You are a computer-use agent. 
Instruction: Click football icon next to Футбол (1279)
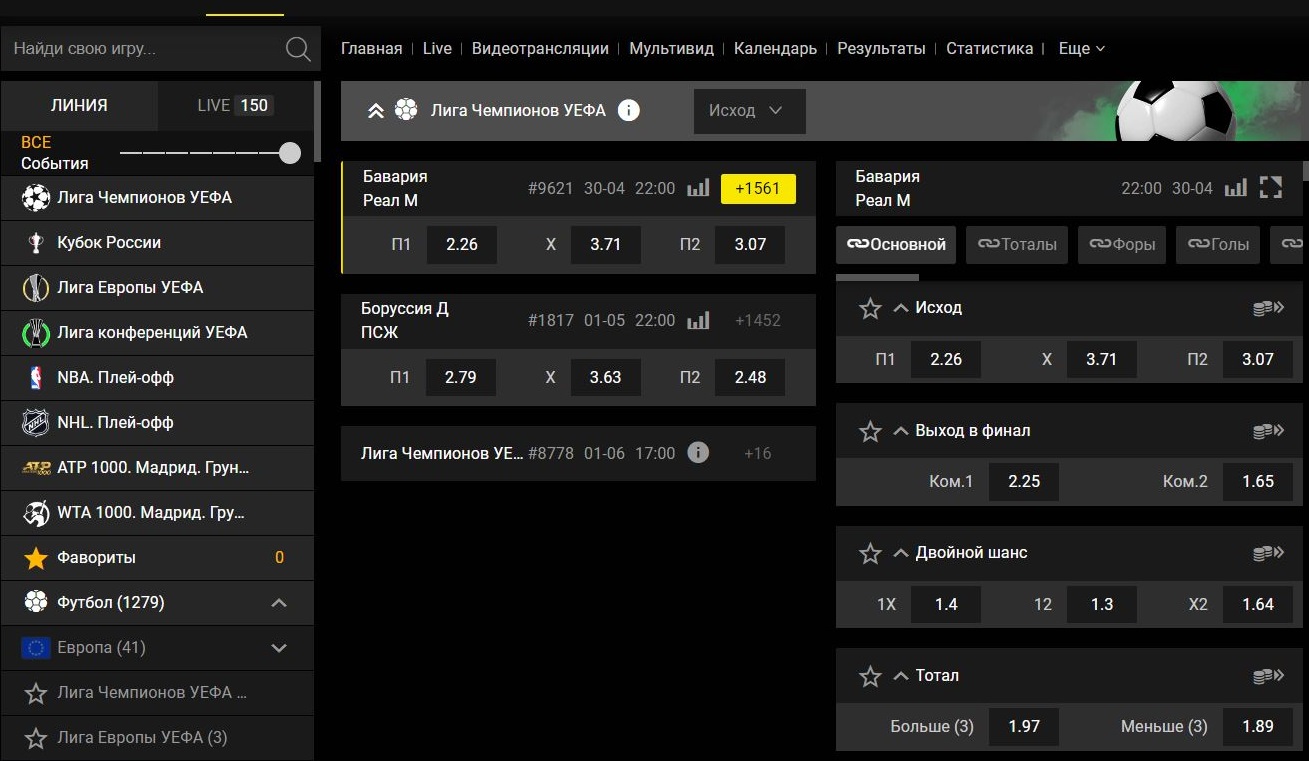36,602
